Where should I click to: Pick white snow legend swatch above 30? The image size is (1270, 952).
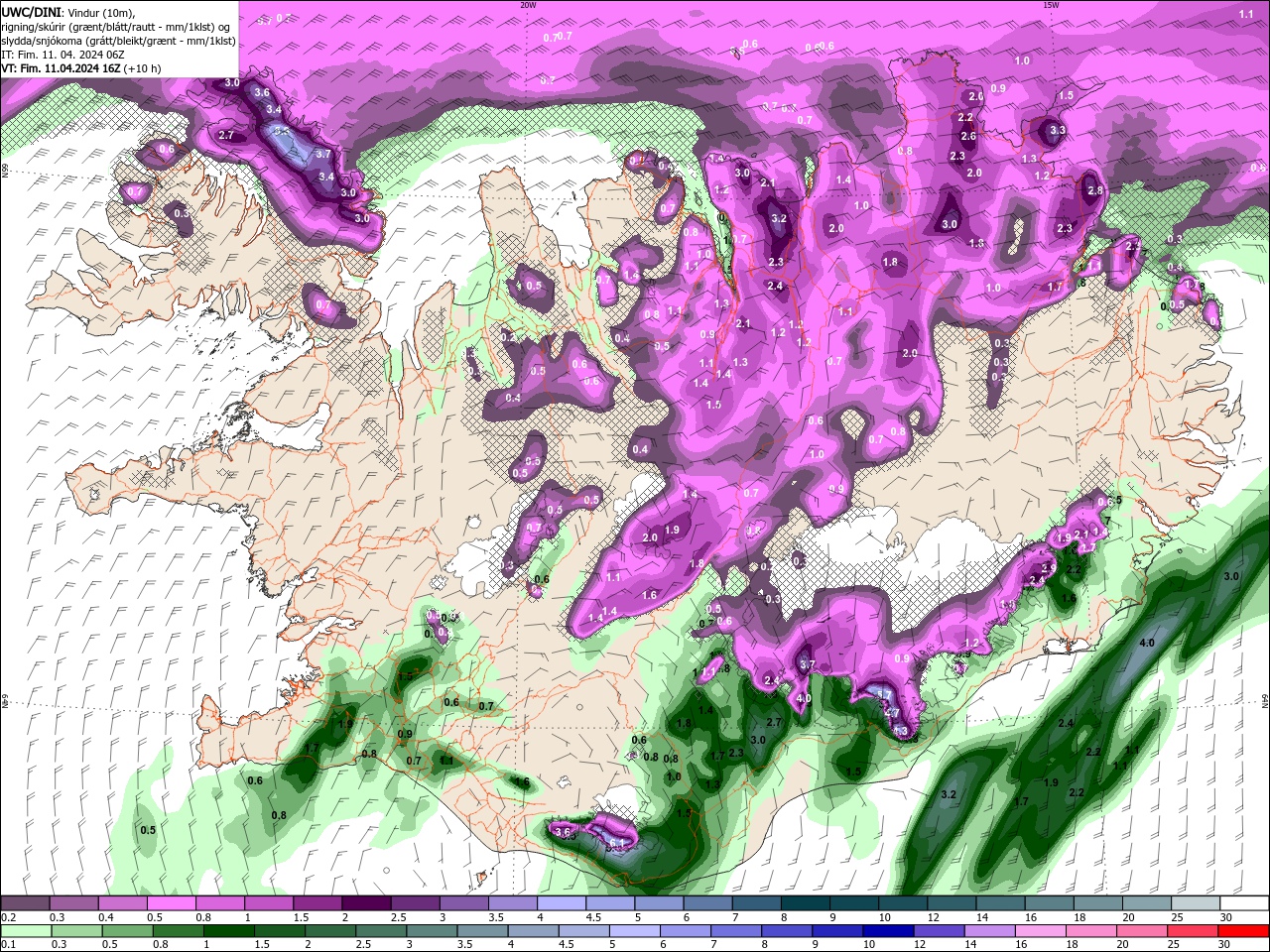(1246, 903)
